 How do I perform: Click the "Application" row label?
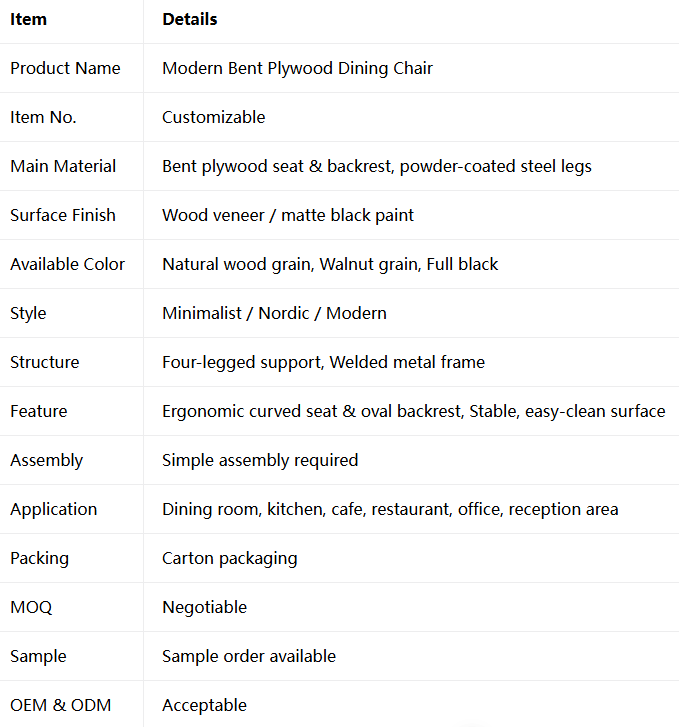[x=54, y=510]
